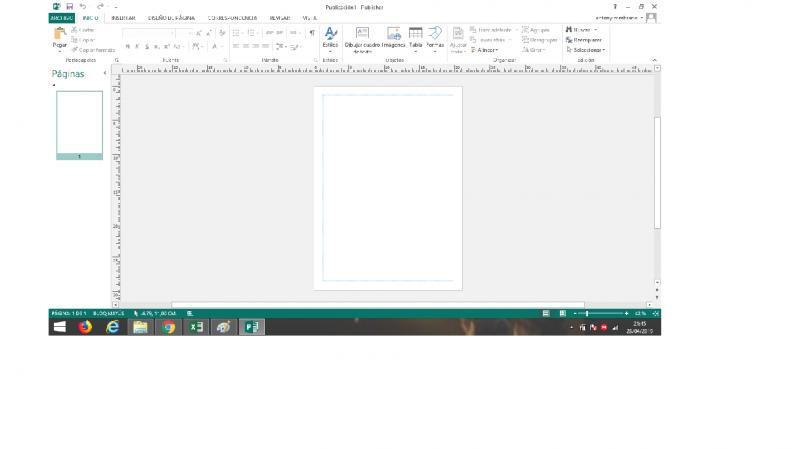Click Agrupar in Organizar group
The image size is (800, 449).
click(536, 30)
